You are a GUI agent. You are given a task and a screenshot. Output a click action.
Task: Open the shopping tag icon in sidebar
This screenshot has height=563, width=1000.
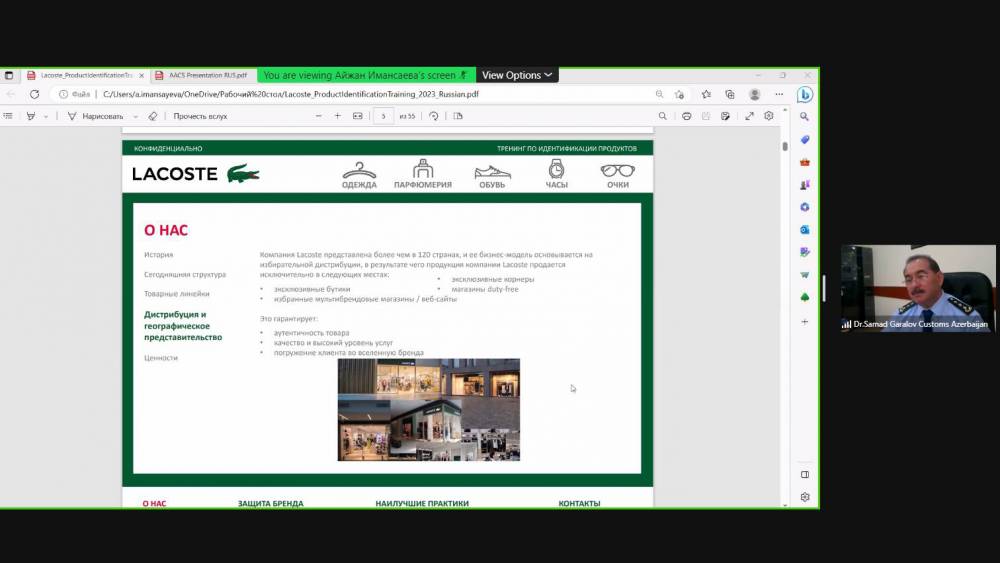tap(805, 140)
